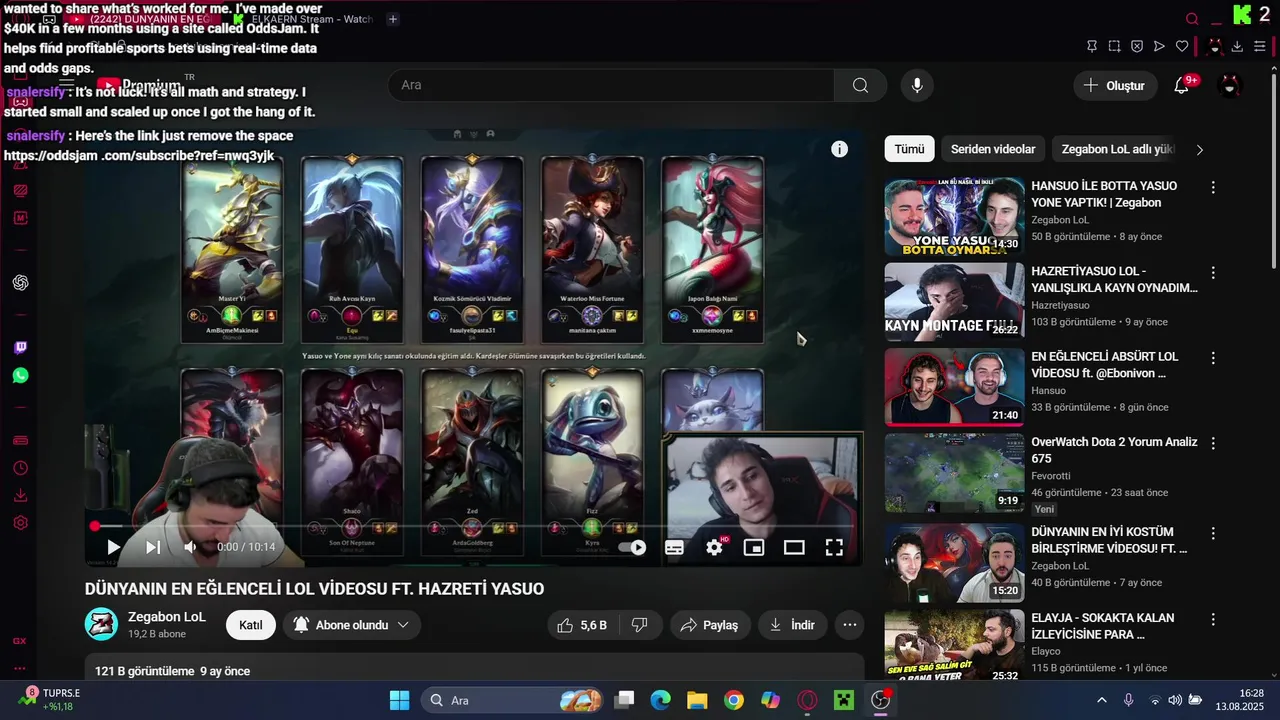Select the Seriden videolar chip

pos(993,149)
